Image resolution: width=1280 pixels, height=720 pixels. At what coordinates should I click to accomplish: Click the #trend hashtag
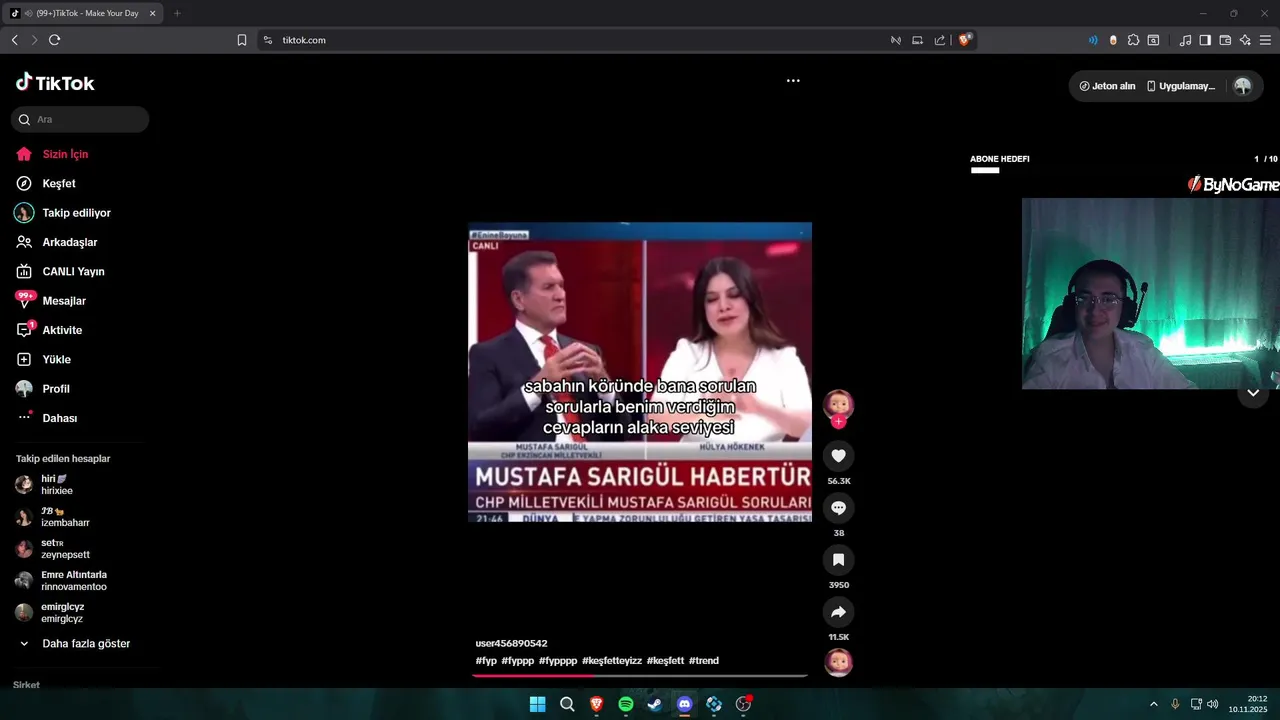704,661
